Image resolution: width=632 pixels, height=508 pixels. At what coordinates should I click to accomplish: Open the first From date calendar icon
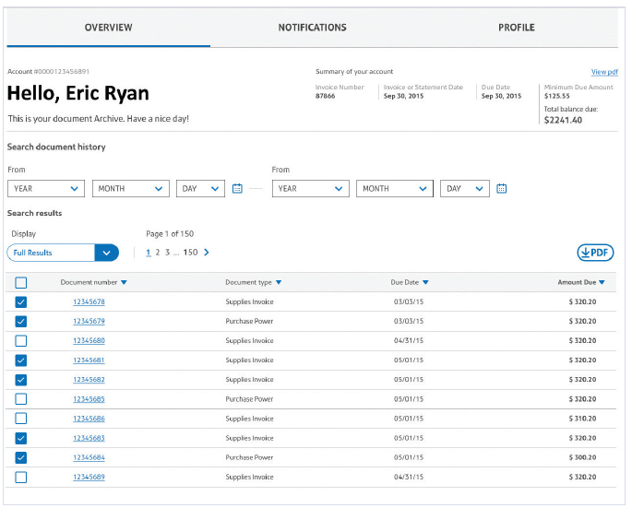click(238, 188)
